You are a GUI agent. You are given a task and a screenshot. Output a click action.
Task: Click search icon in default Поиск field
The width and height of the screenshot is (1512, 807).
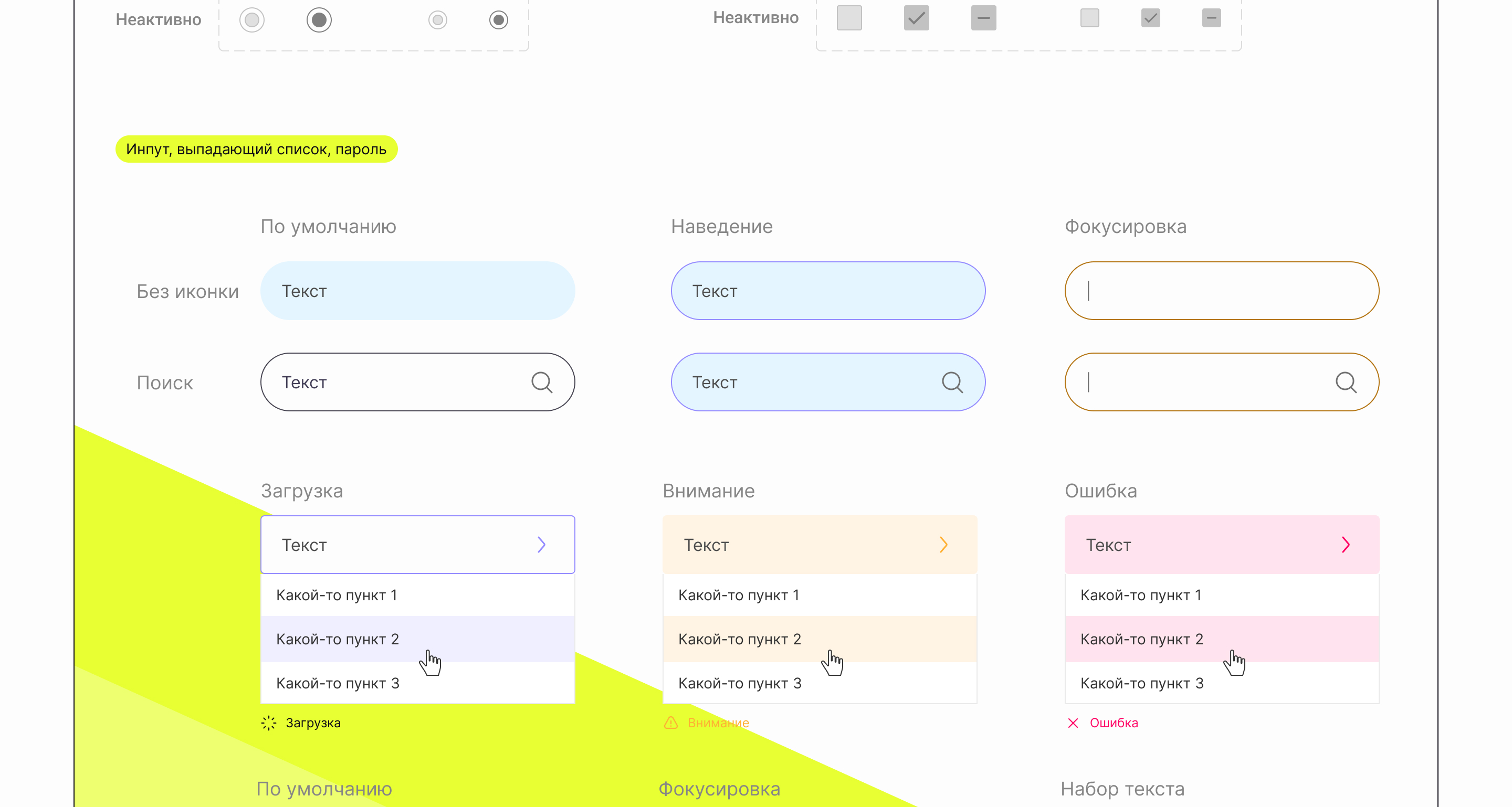click(x=541, y=383)
